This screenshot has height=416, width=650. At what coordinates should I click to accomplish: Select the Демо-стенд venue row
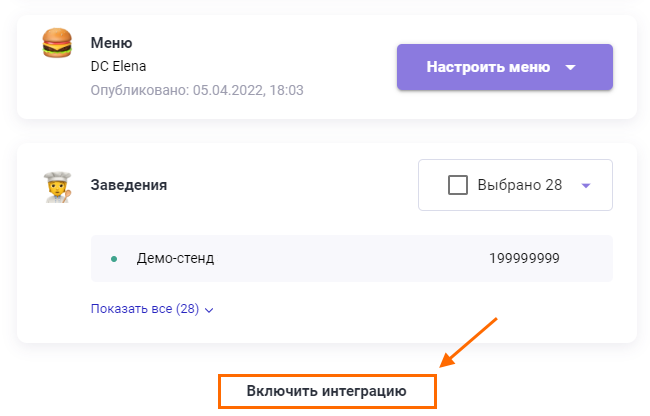tap(350, 259)
